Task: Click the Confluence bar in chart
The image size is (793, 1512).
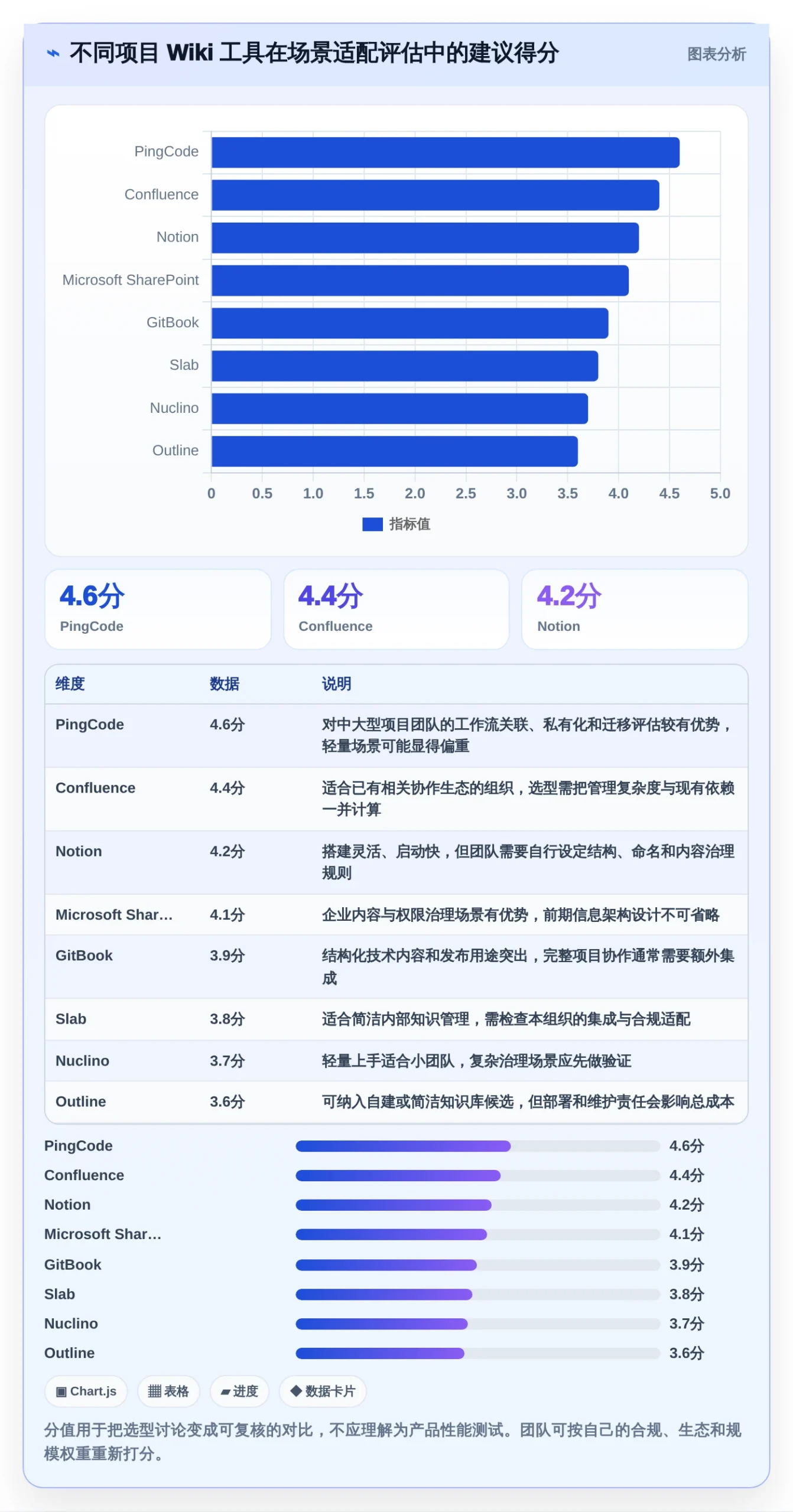Action: pos(435,195)
